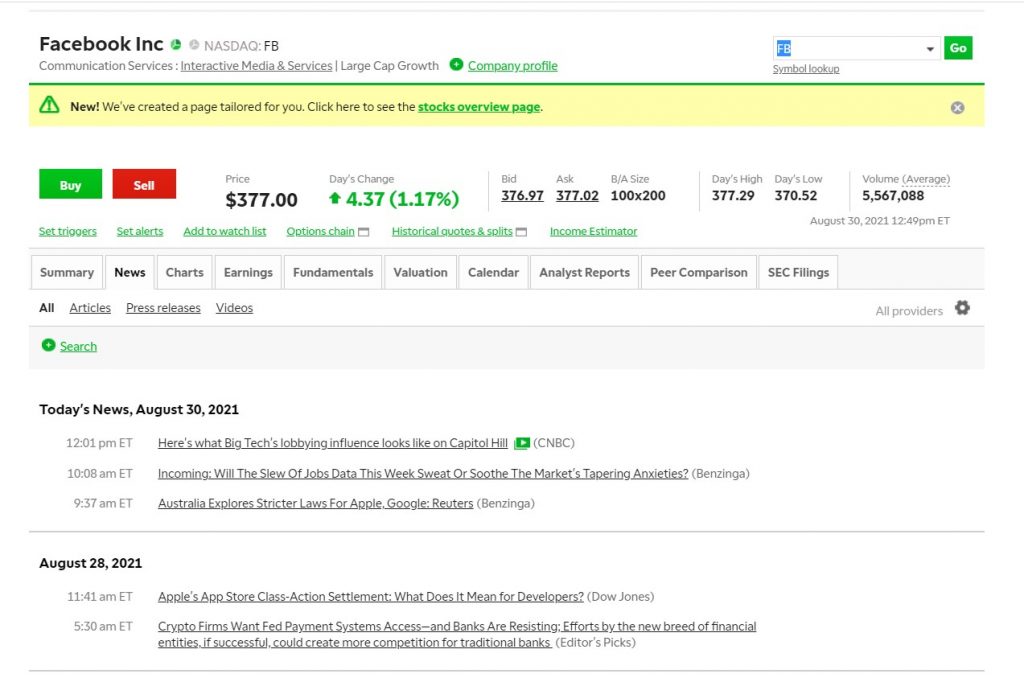
Task: Click the green pie chart icon beside Facebook Inc
Action: [x=176, y=44]
